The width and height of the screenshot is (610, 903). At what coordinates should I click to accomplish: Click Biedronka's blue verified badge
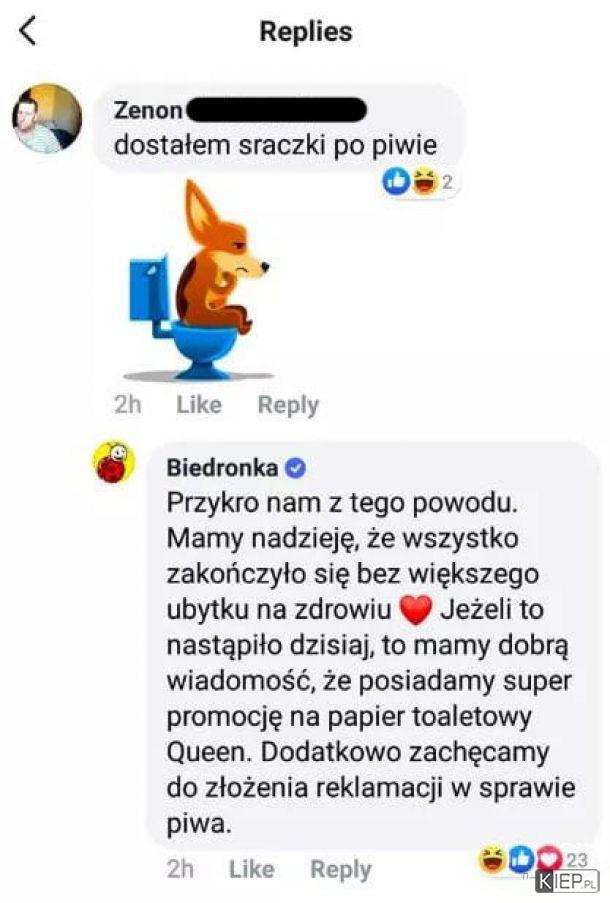click(x=296, y=468)
